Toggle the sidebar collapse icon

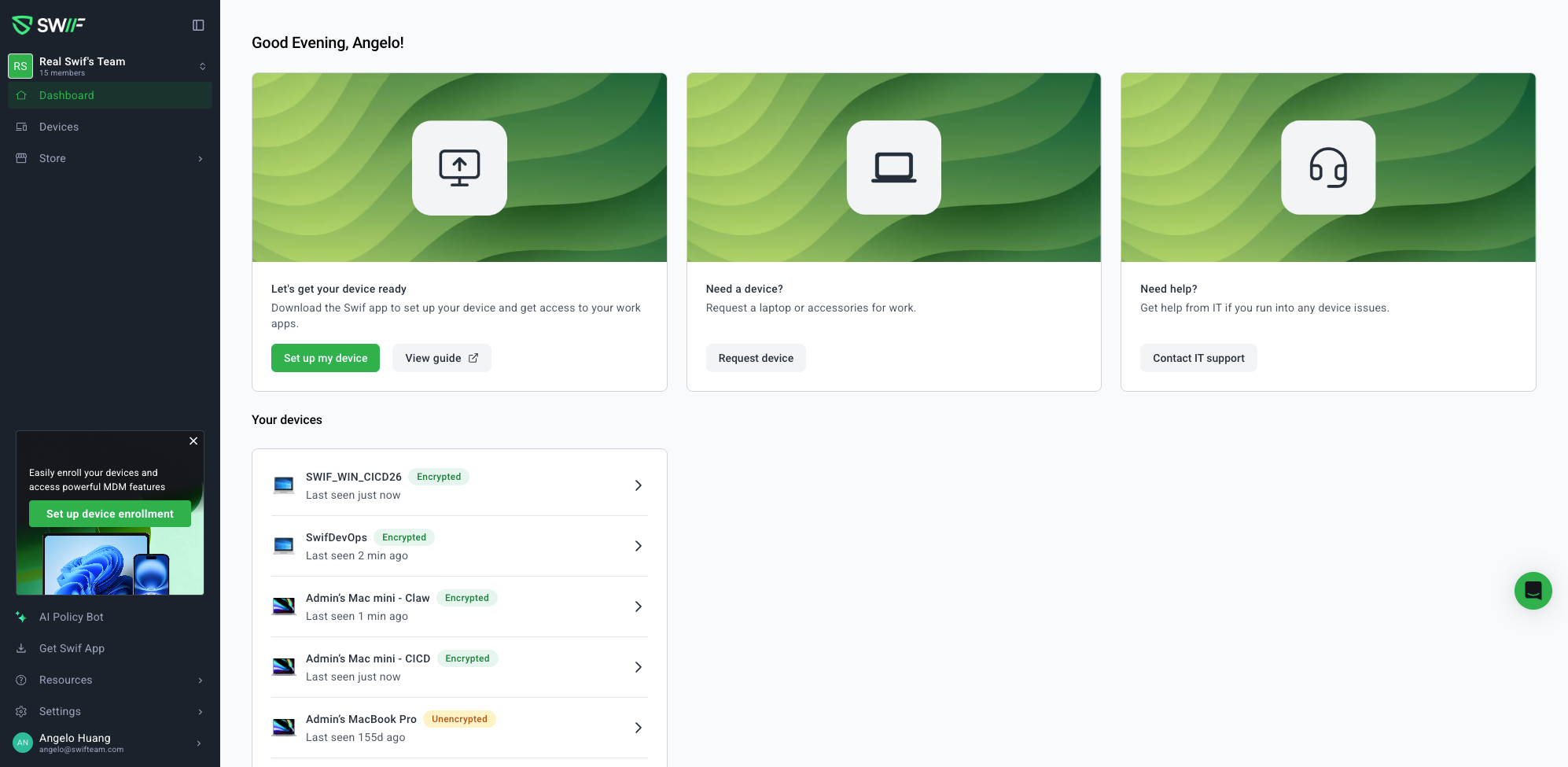(198, 25)
